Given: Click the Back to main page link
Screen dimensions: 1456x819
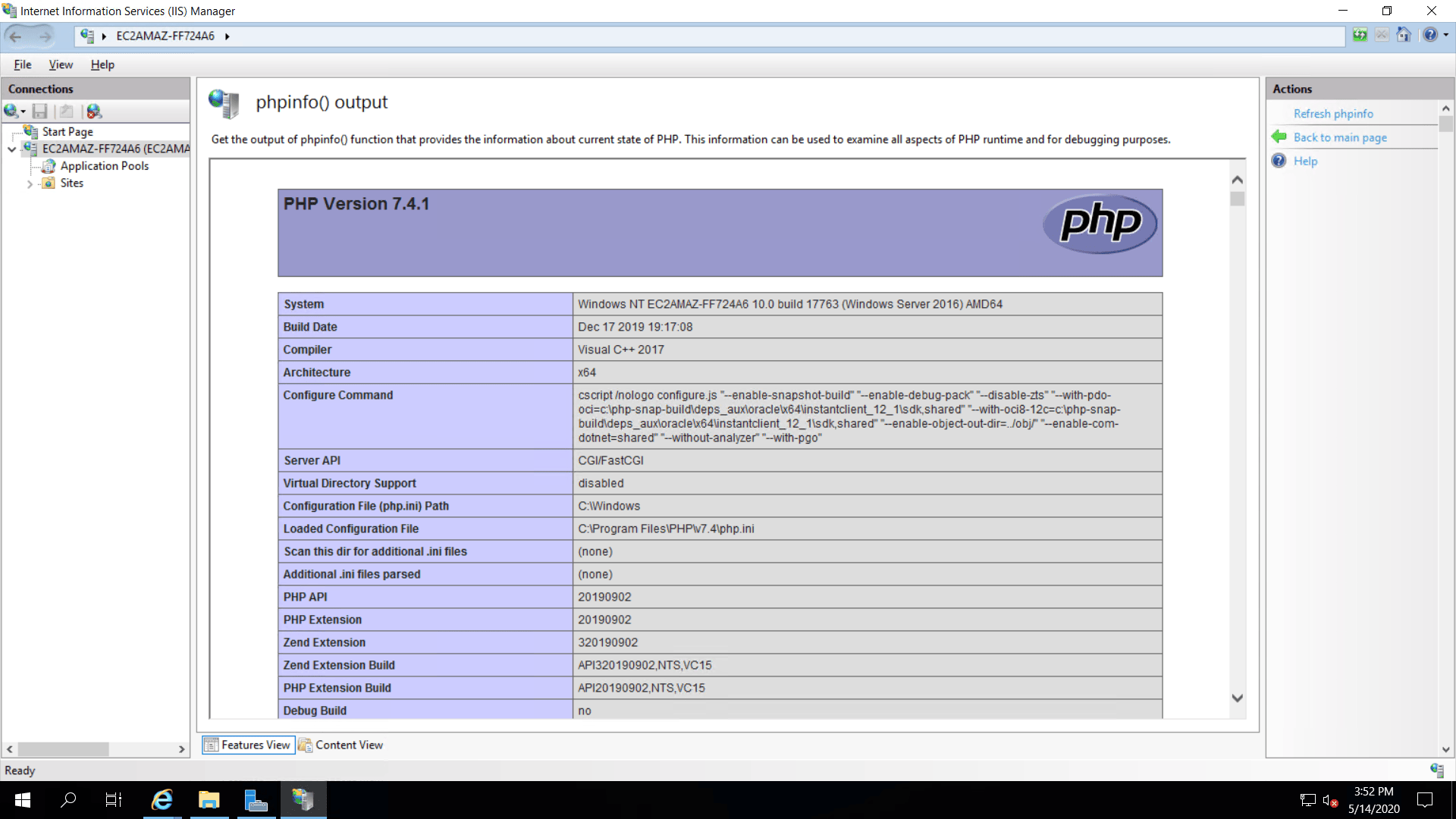Looking at the screenshot, I should pos(1340,137).
